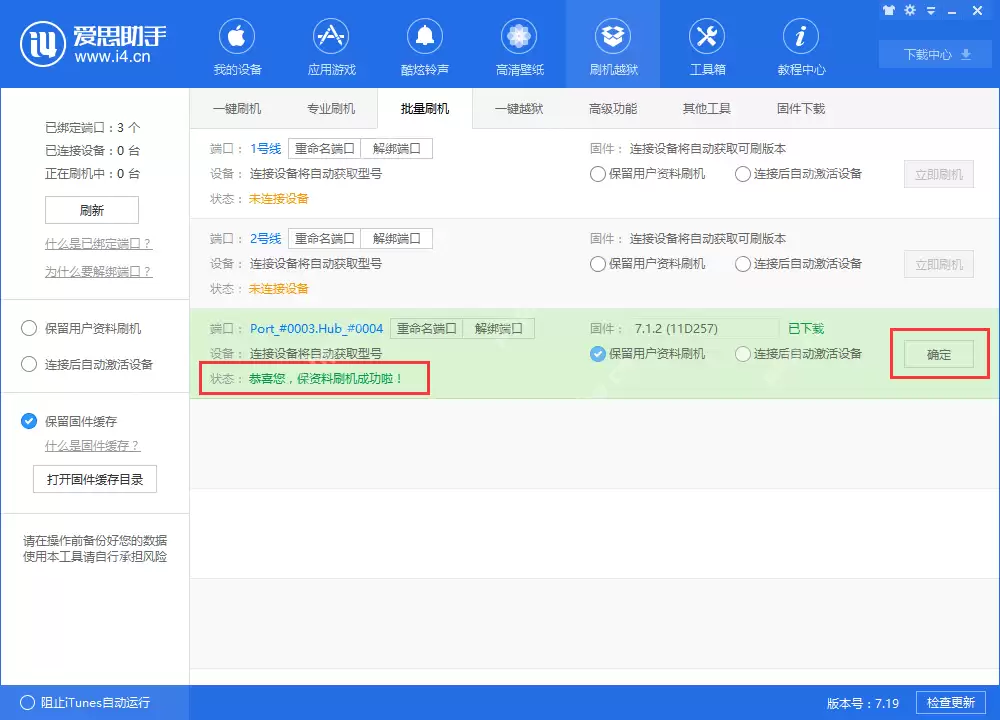Viewport: 1000px width, 720px height.
Task: Open the 酷炫铃声 (Ringtones) section
Action: pos(425,44)
